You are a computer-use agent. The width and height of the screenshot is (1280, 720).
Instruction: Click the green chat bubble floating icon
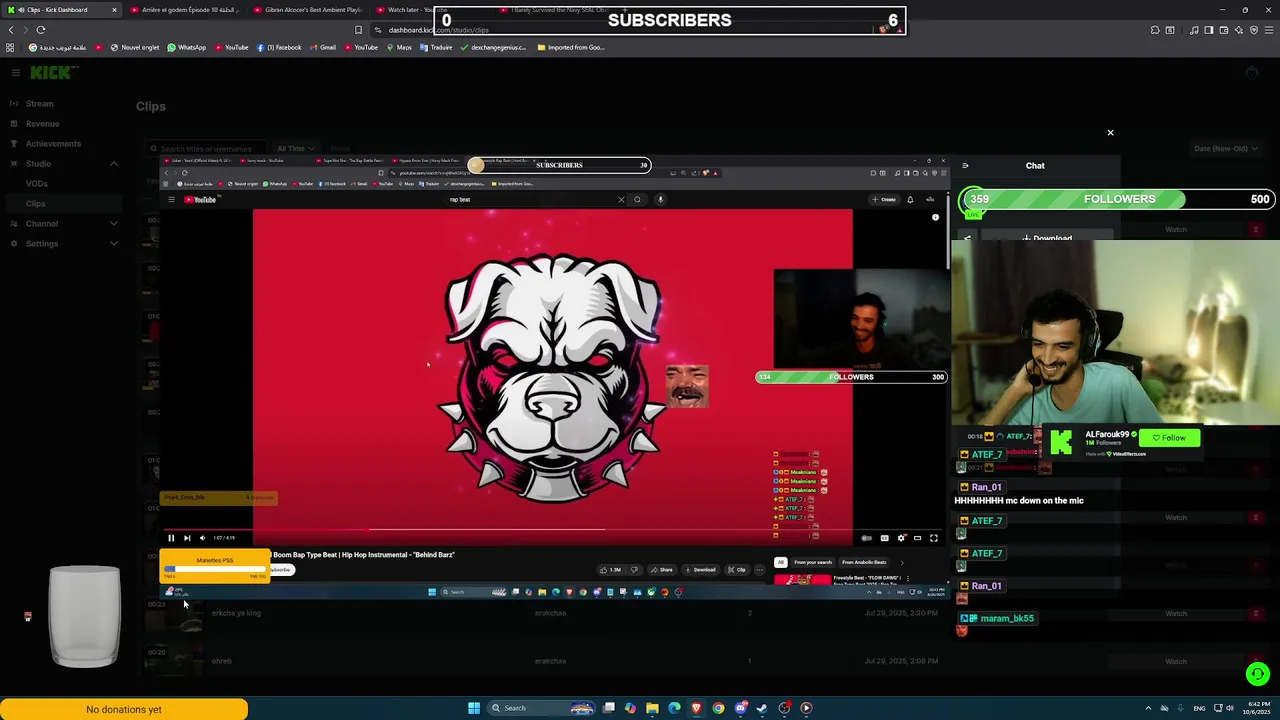(1258, 674)
